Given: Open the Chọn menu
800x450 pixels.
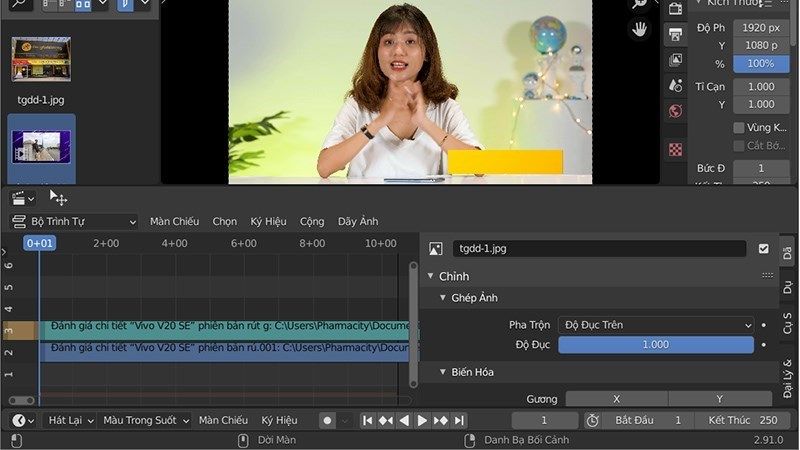Looking at the screenshot, I should [x=224, y=221].
